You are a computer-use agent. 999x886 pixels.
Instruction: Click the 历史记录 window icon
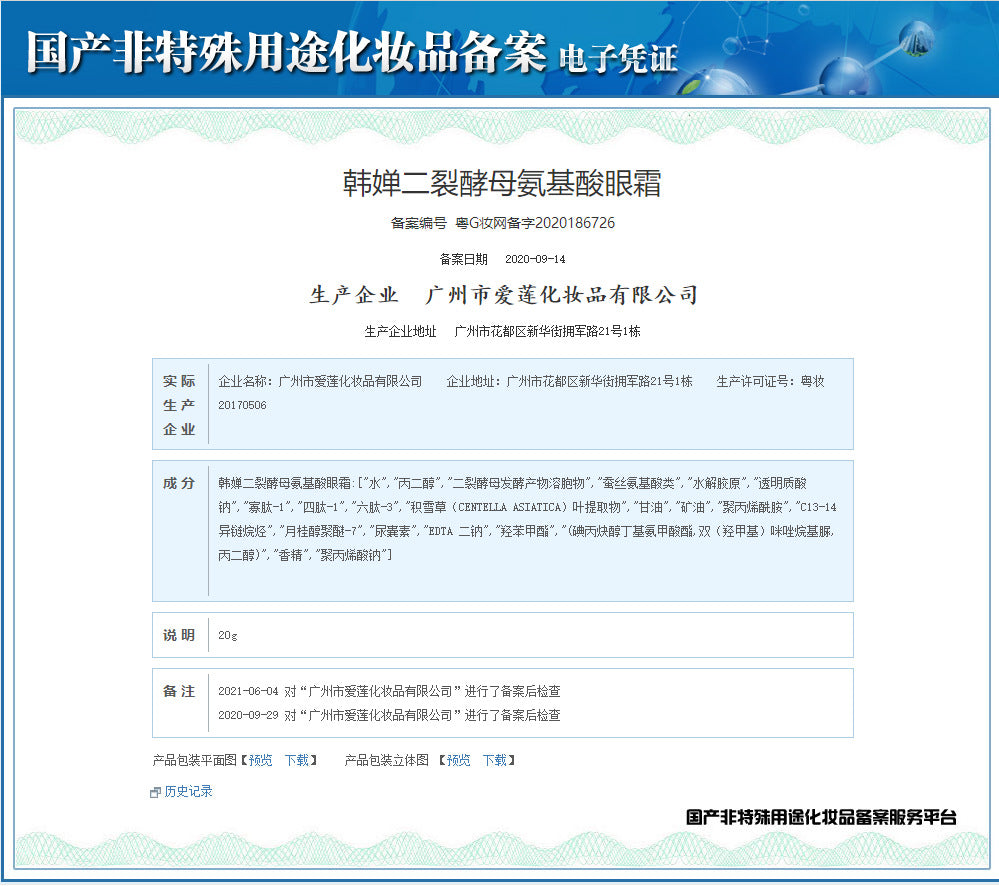[x=155, y=792]
